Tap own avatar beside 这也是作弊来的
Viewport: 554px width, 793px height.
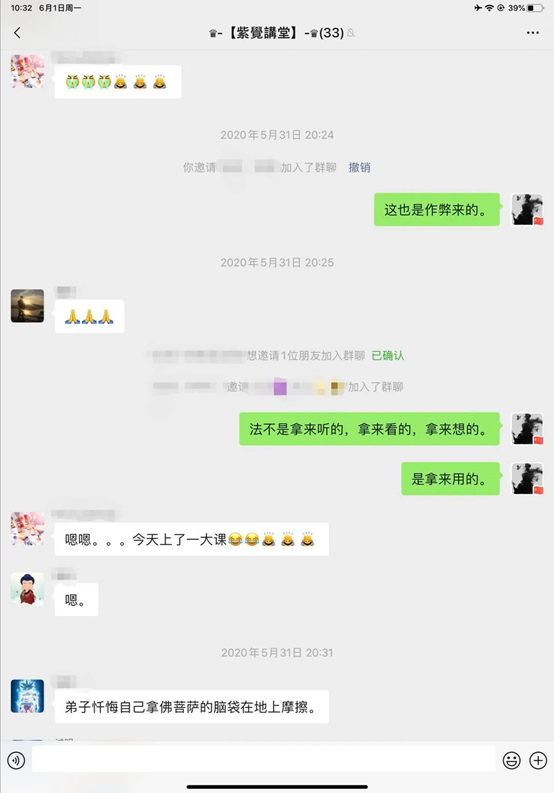[527, 209]
